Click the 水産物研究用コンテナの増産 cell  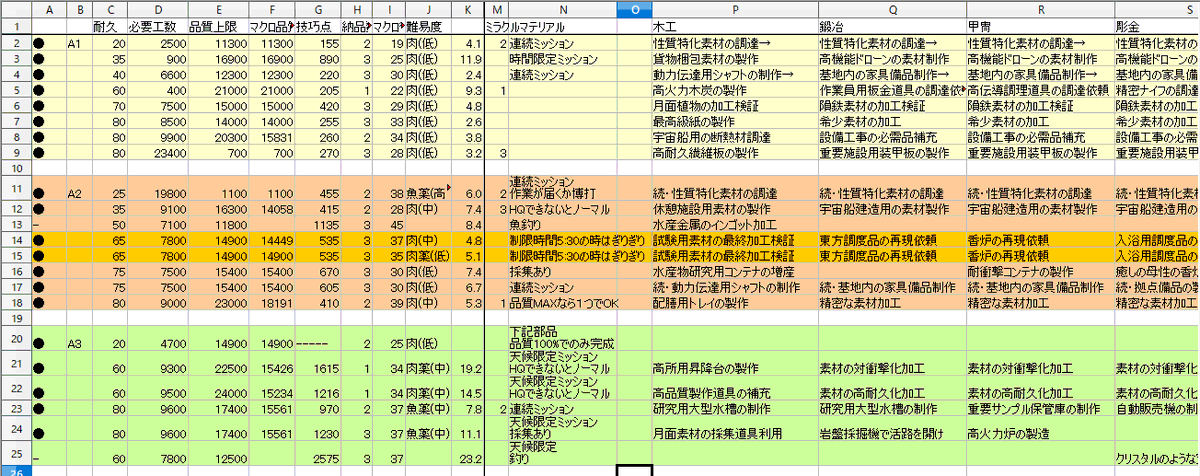point(733,272)
